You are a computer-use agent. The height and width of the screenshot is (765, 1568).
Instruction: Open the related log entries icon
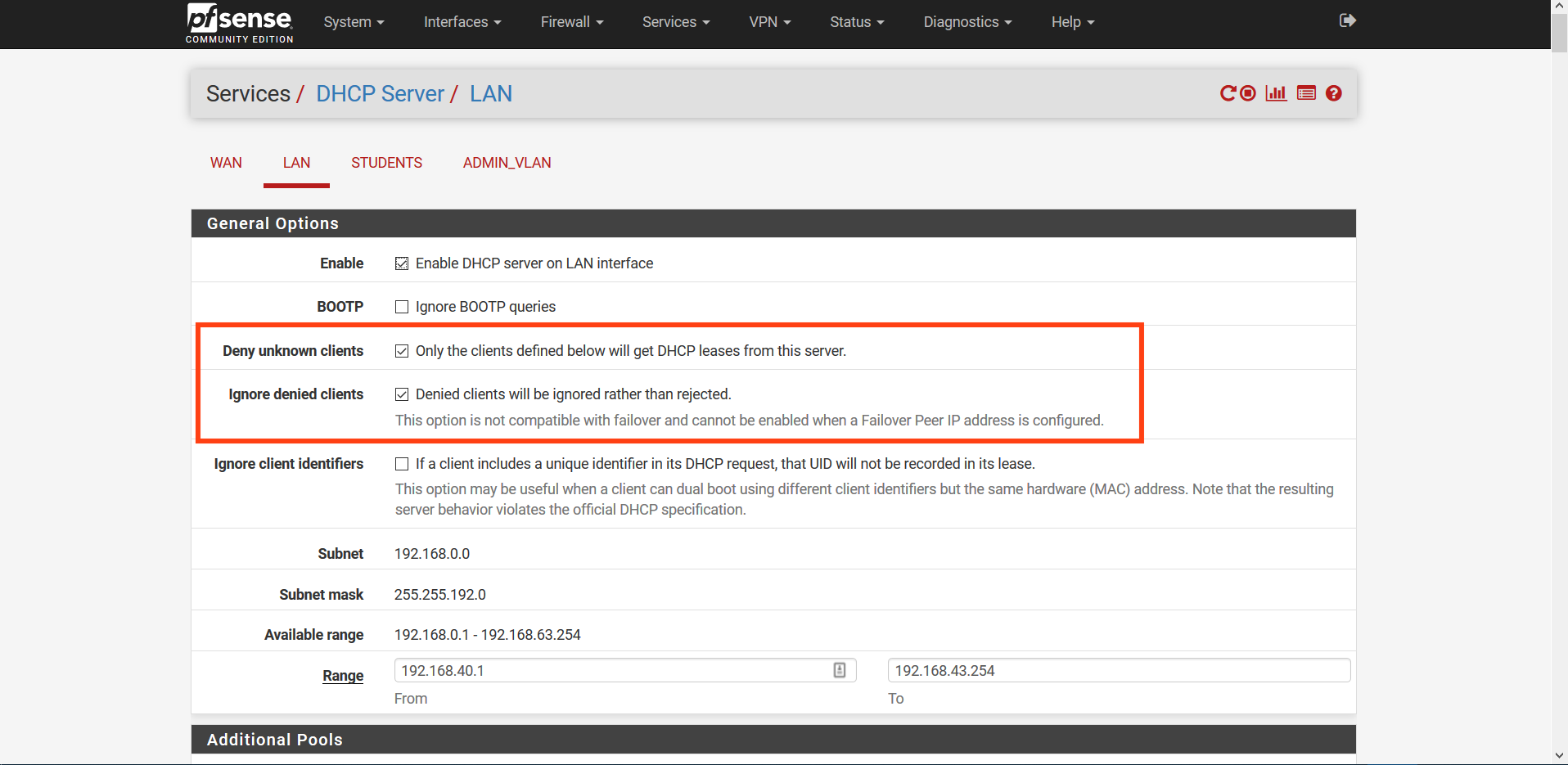click(x=1306, y=93)
